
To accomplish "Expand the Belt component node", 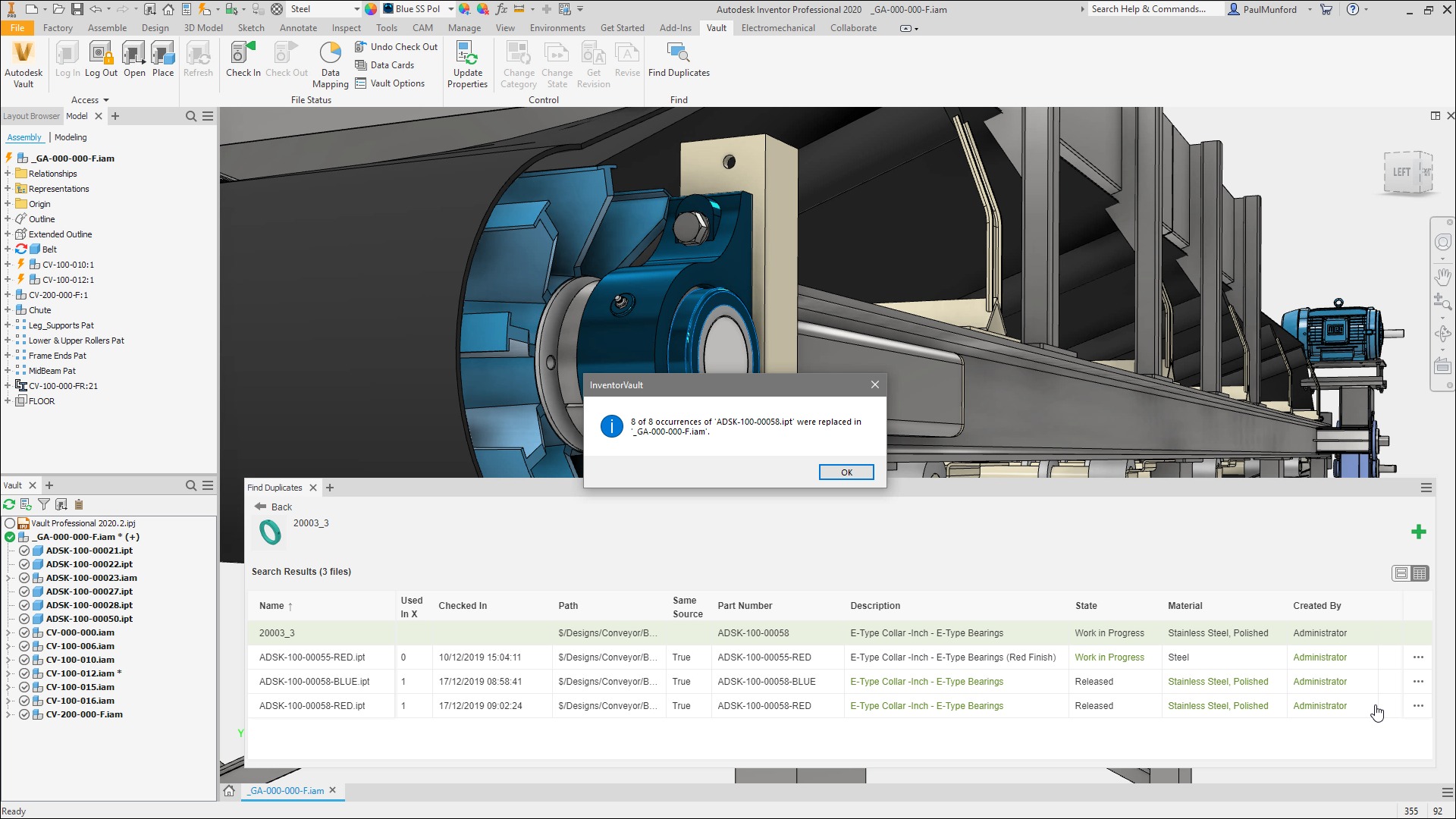I will point(8,249).
